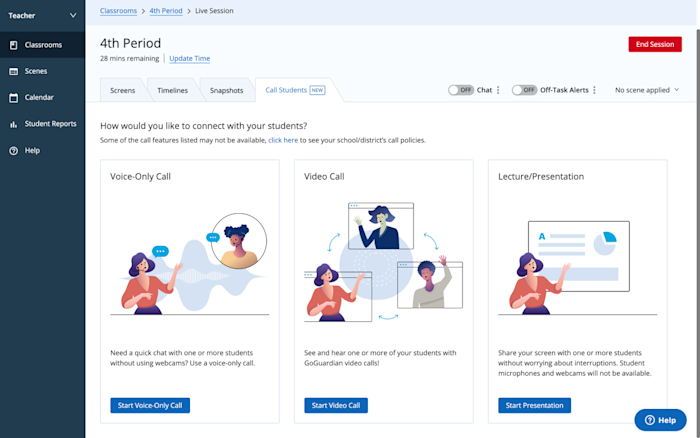This screenshot has width=700, height=438.
Task: Click the Scenes icon in sidebar
Action: (x=13, y=71)
